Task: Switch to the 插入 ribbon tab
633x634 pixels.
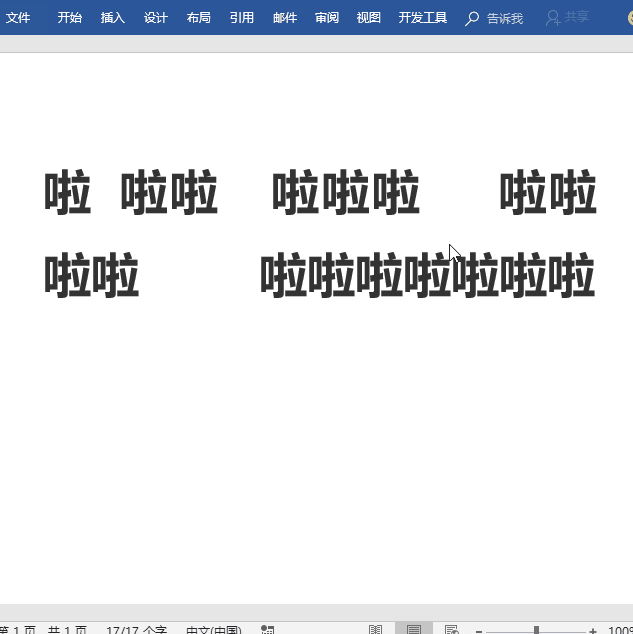Action: (112, 17)
